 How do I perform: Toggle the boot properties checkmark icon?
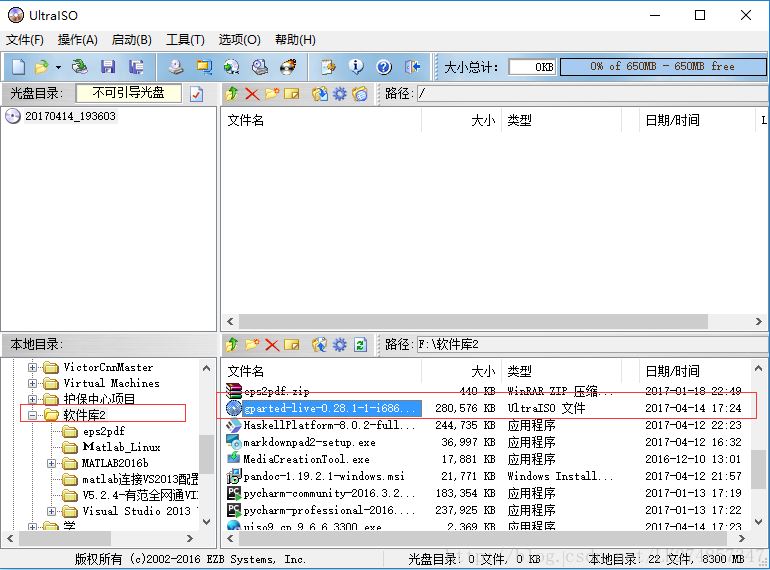(x=196, y=93)
